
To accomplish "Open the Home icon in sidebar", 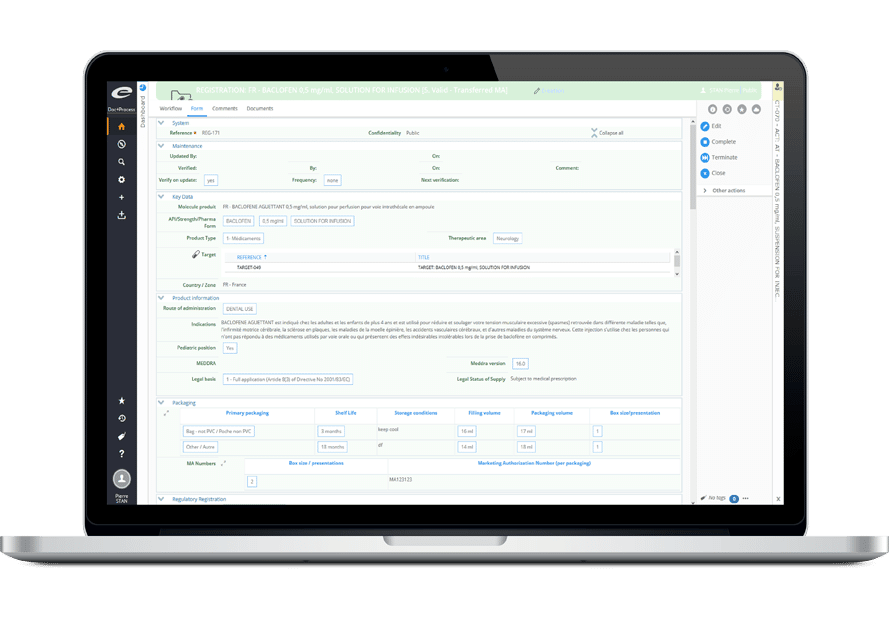I will click(x=121, y=126).
